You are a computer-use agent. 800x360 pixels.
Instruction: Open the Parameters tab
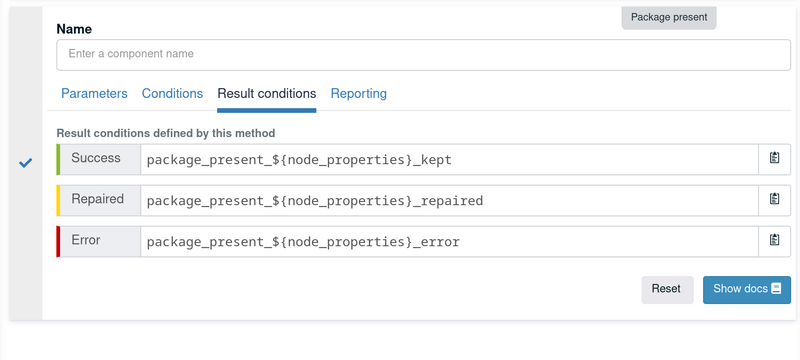[94, 94]
